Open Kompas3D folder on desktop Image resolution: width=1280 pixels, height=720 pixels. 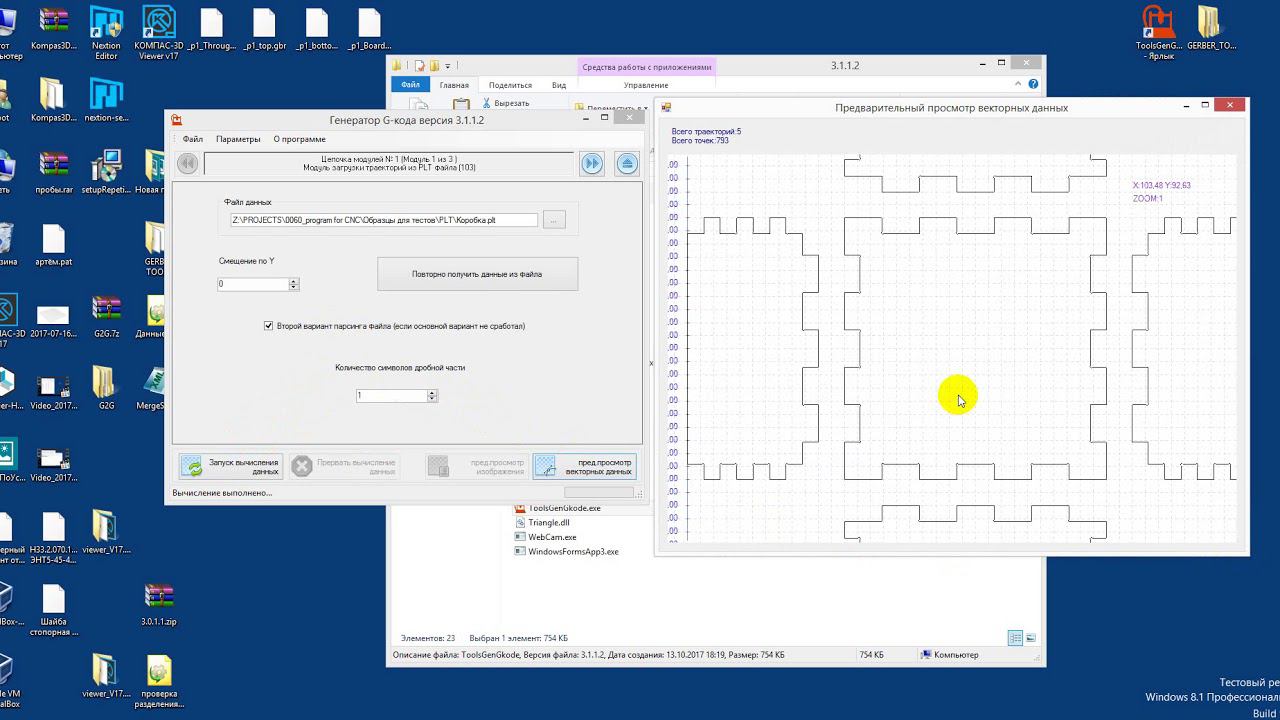[x=54, y=100]
